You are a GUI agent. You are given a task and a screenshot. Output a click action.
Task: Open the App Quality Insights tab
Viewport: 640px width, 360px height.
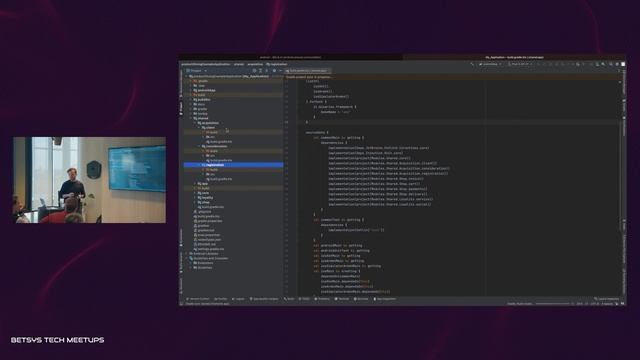click(264, 299)
